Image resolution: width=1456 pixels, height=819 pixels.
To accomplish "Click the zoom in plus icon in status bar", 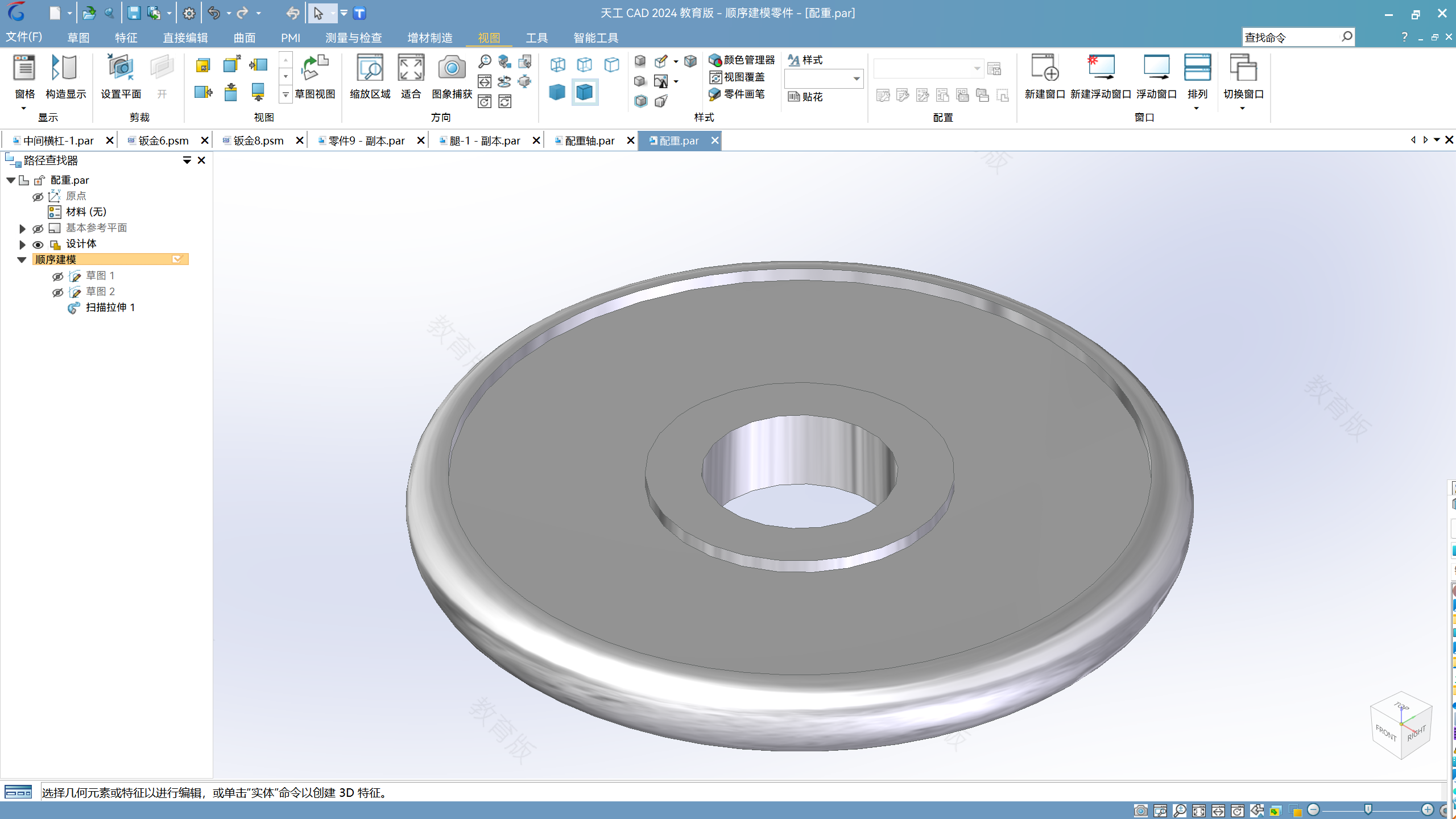I will (x=1428, y=810).
